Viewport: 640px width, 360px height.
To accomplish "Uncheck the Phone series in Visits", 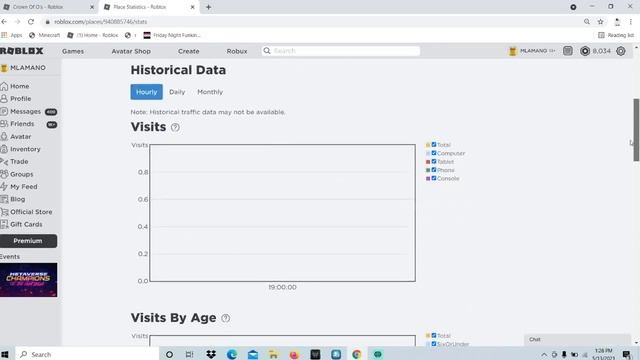I will (434, 170).
